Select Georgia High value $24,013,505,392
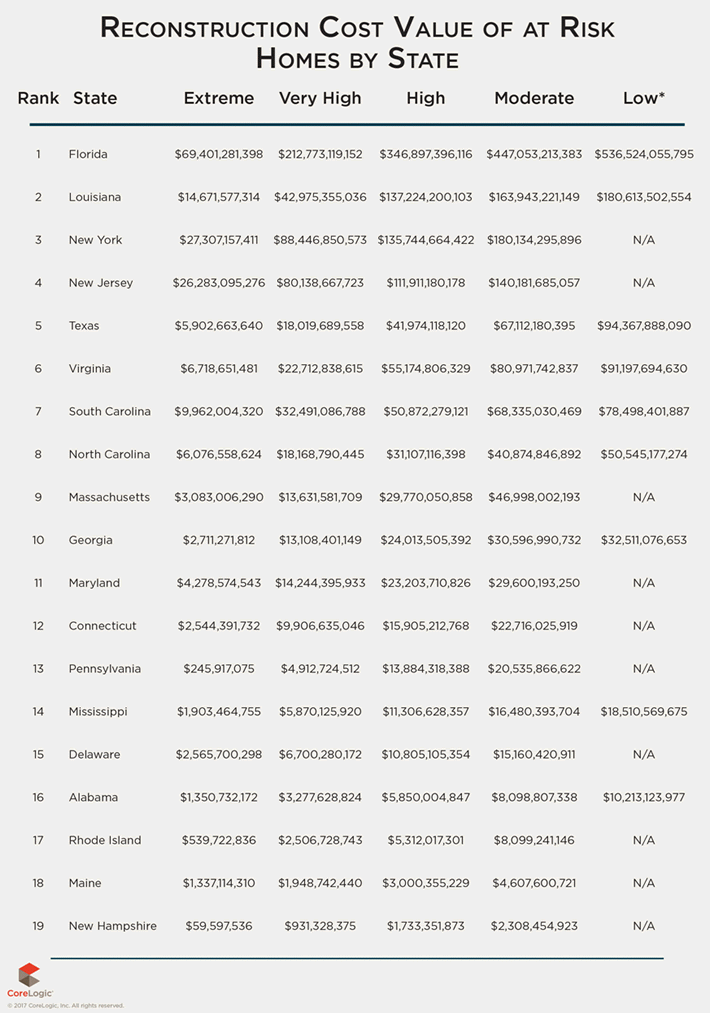The height and width of the screenshot is (1013, 710). (426, 540)
